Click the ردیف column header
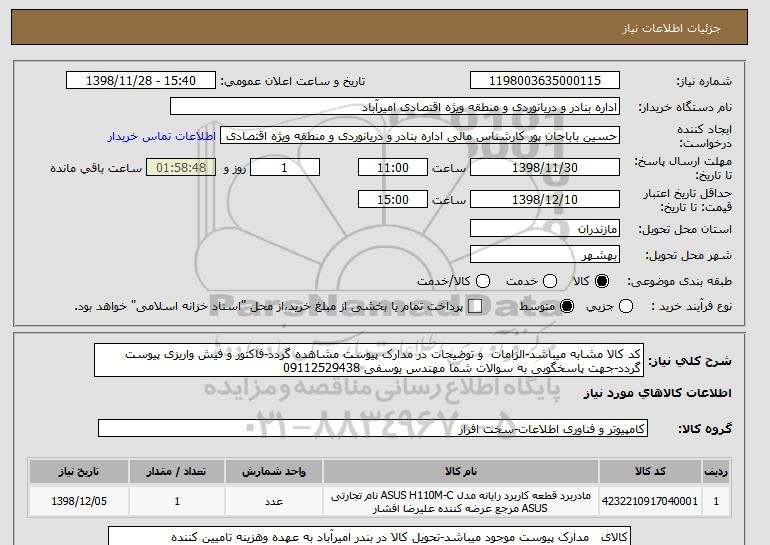 tap(716, 471)
